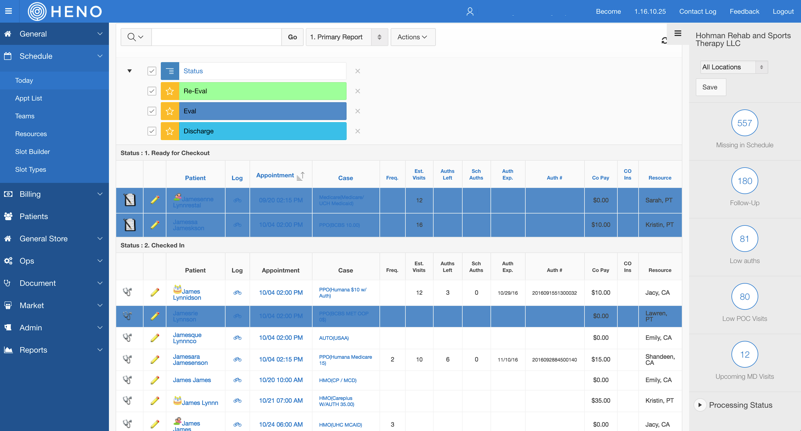Image resolution: width=801 pixels, height=431 pixels.
Task: Toggle the right side panel menu icon
Action: coord(678,33)
